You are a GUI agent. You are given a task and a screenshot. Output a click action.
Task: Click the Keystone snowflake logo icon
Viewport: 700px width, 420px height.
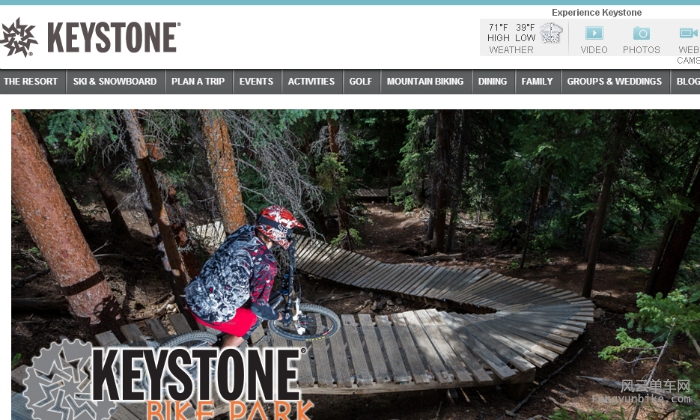click(x=19, y=37)
